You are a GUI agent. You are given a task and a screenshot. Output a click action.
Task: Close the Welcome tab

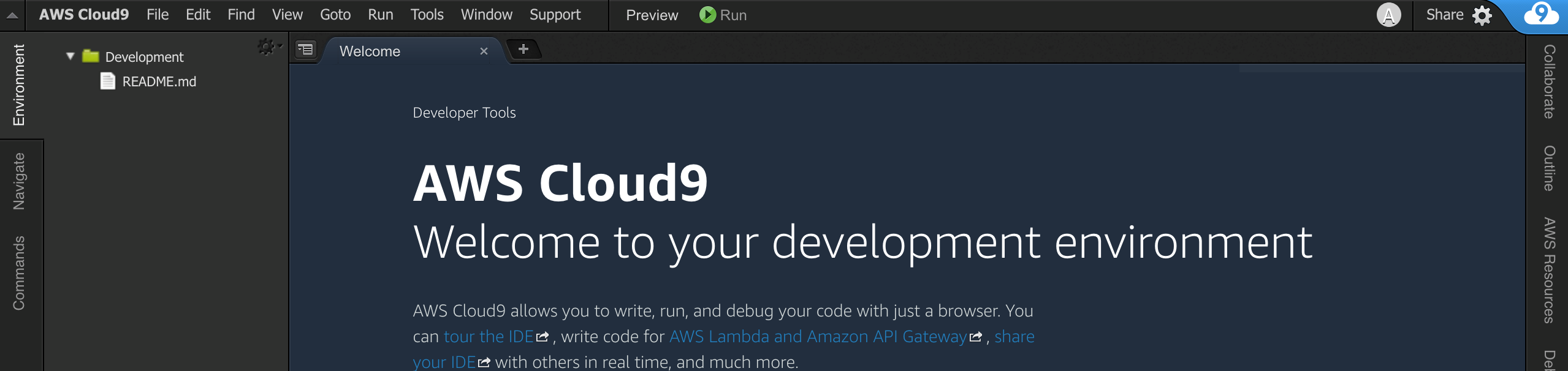(x=484, y=51)
